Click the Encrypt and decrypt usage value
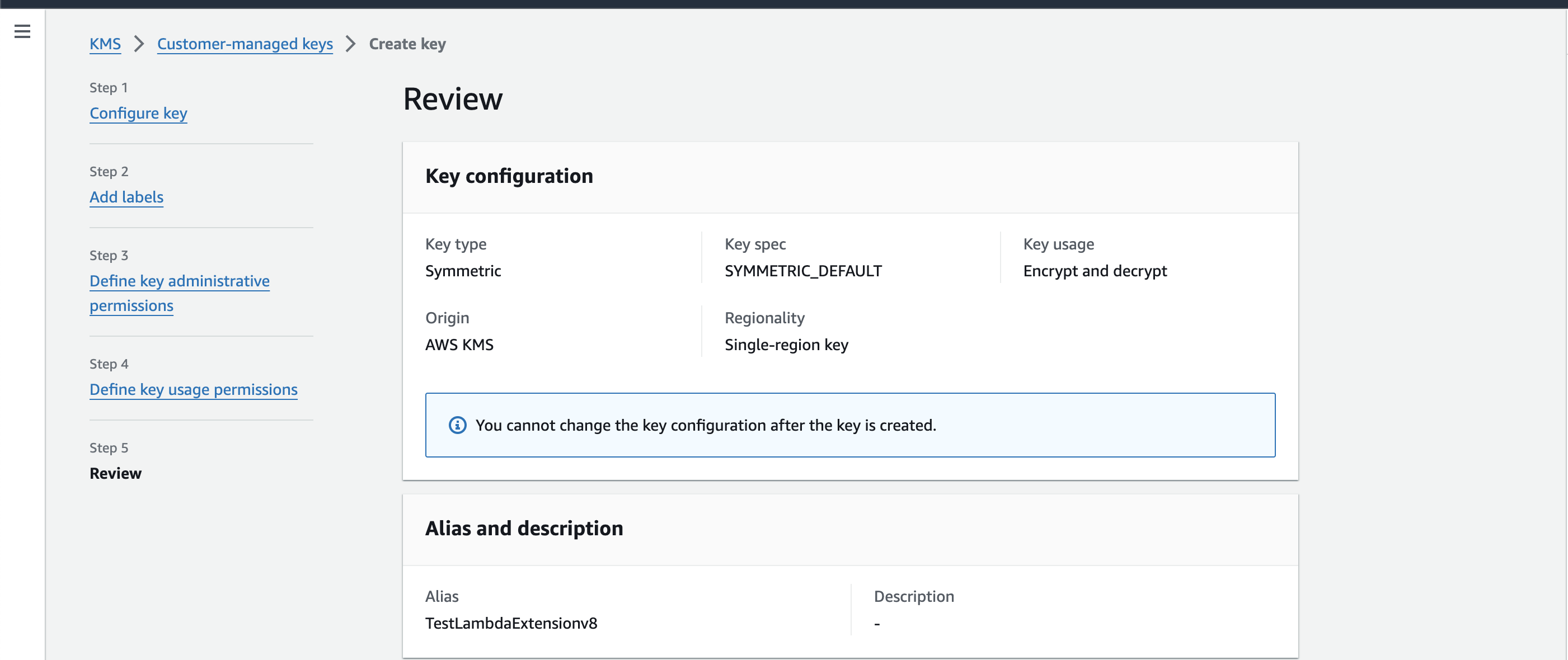The height and width of the screenshot is (660, 1568). tap(1095, 271)
